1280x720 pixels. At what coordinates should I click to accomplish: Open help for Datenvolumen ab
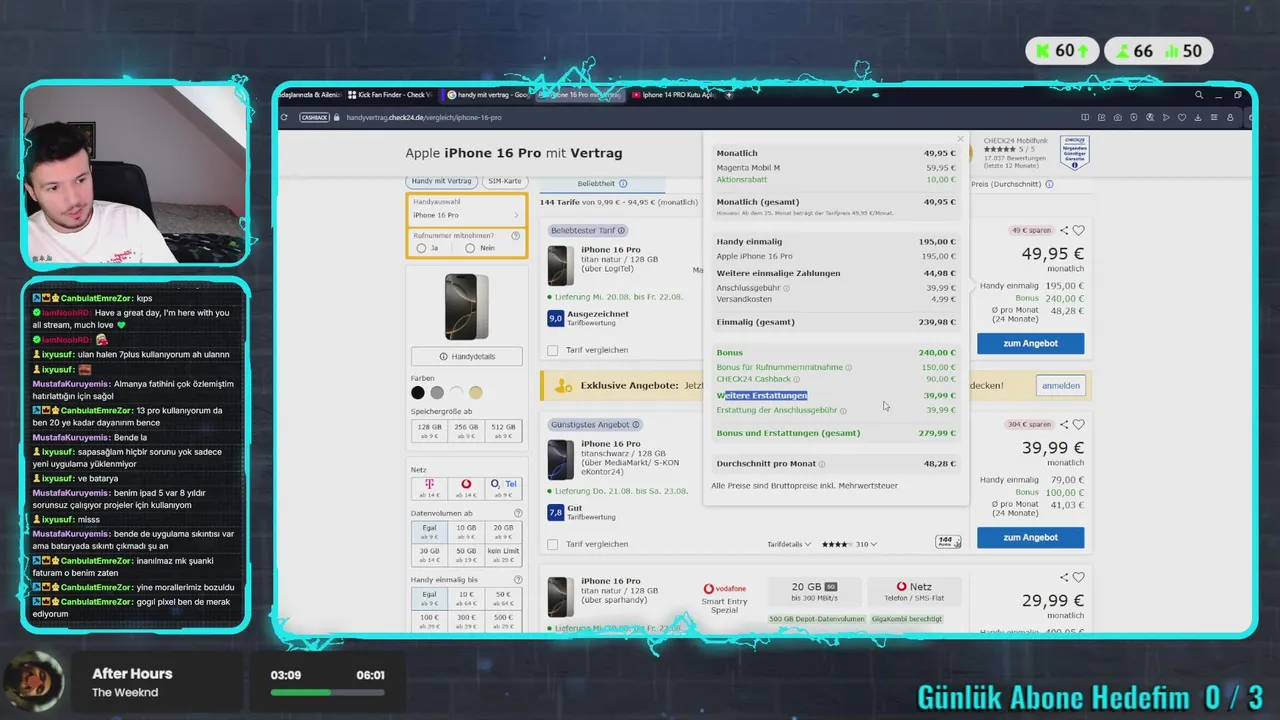point(518,514)
